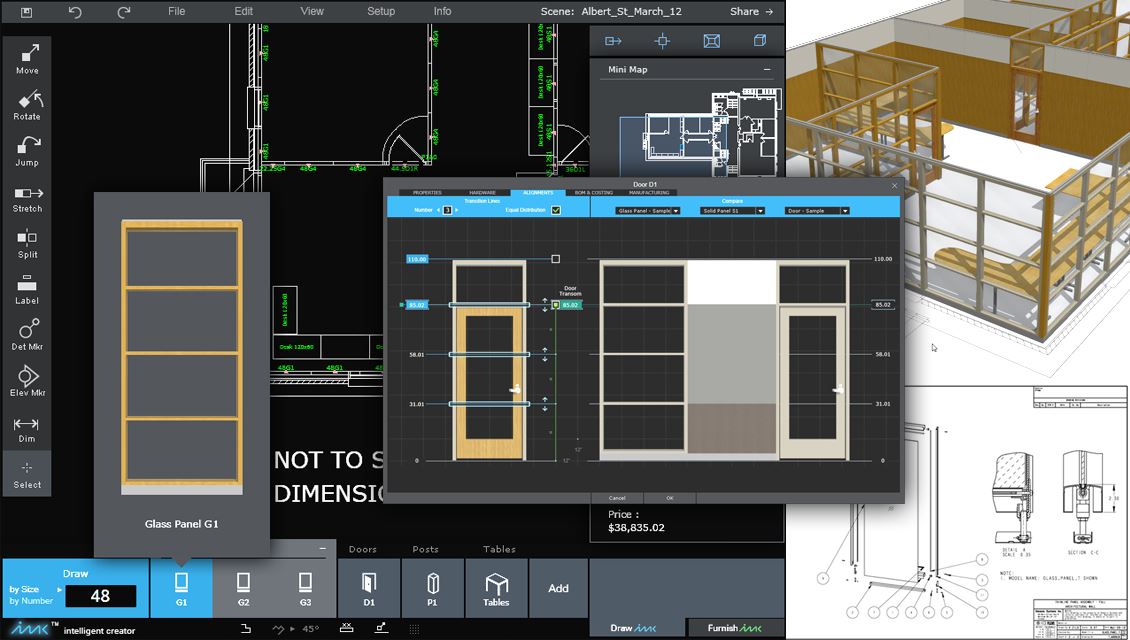Open the File menu
Image resolution: width=1130 pixels, height=640 pixels.
point(177,12)
